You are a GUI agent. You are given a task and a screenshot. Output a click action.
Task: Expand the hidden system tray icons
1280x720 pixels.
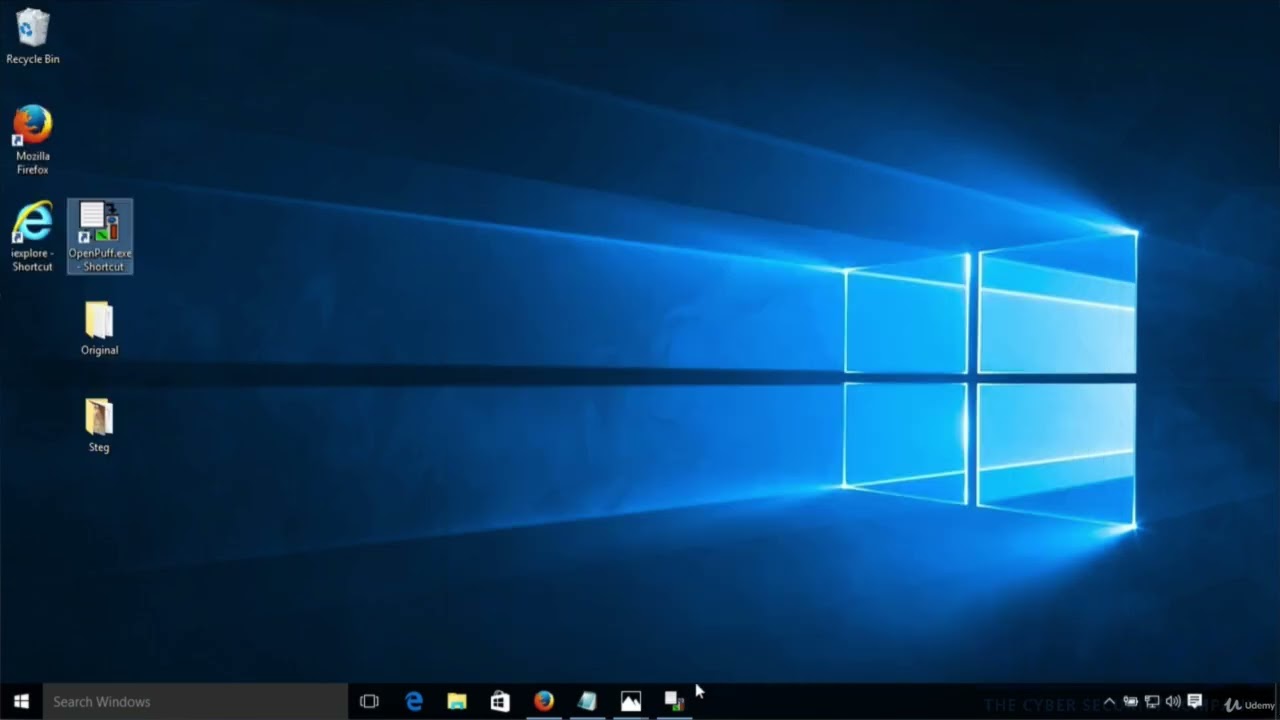[x=1109, y=702]
